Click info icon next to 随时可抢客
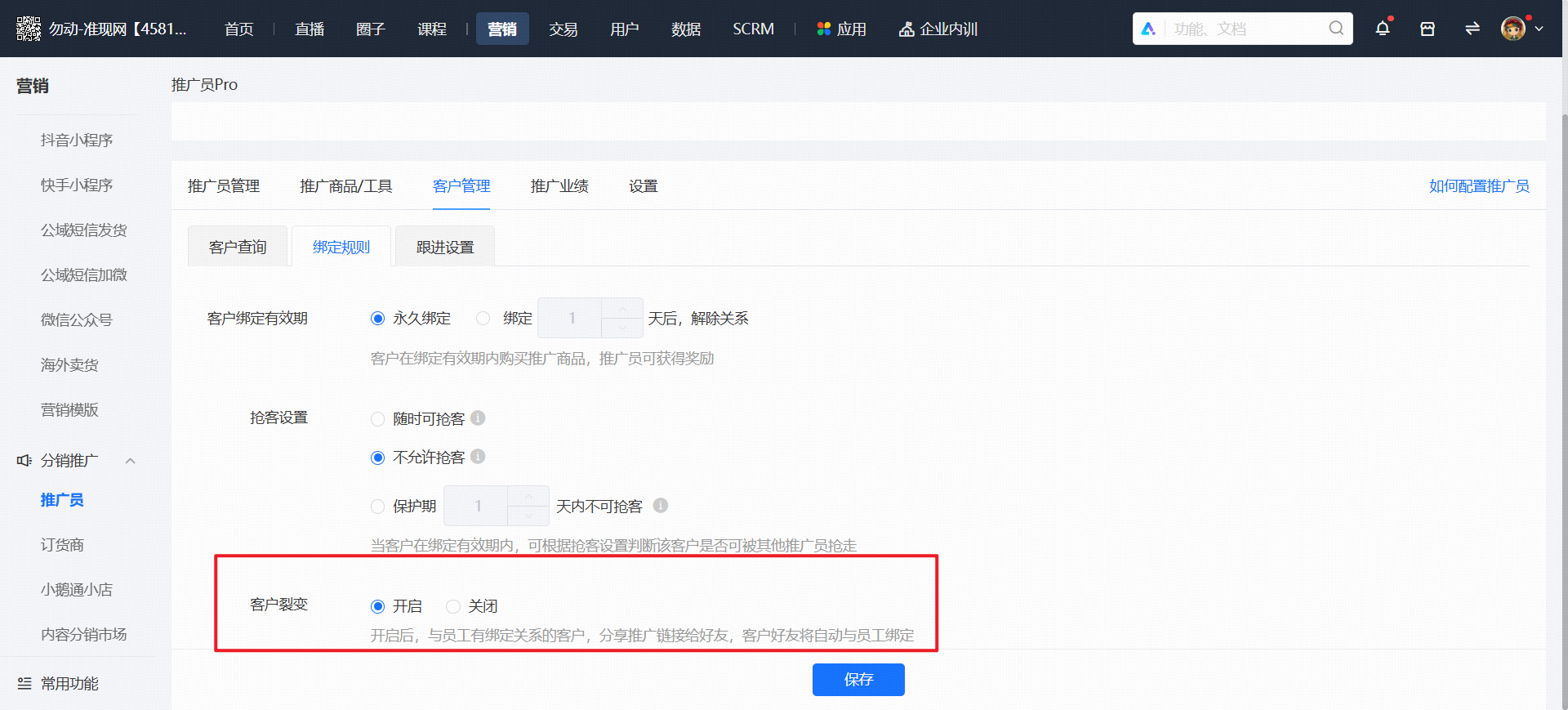This screenshot has width=1568, height=710. tap(478, 418)
